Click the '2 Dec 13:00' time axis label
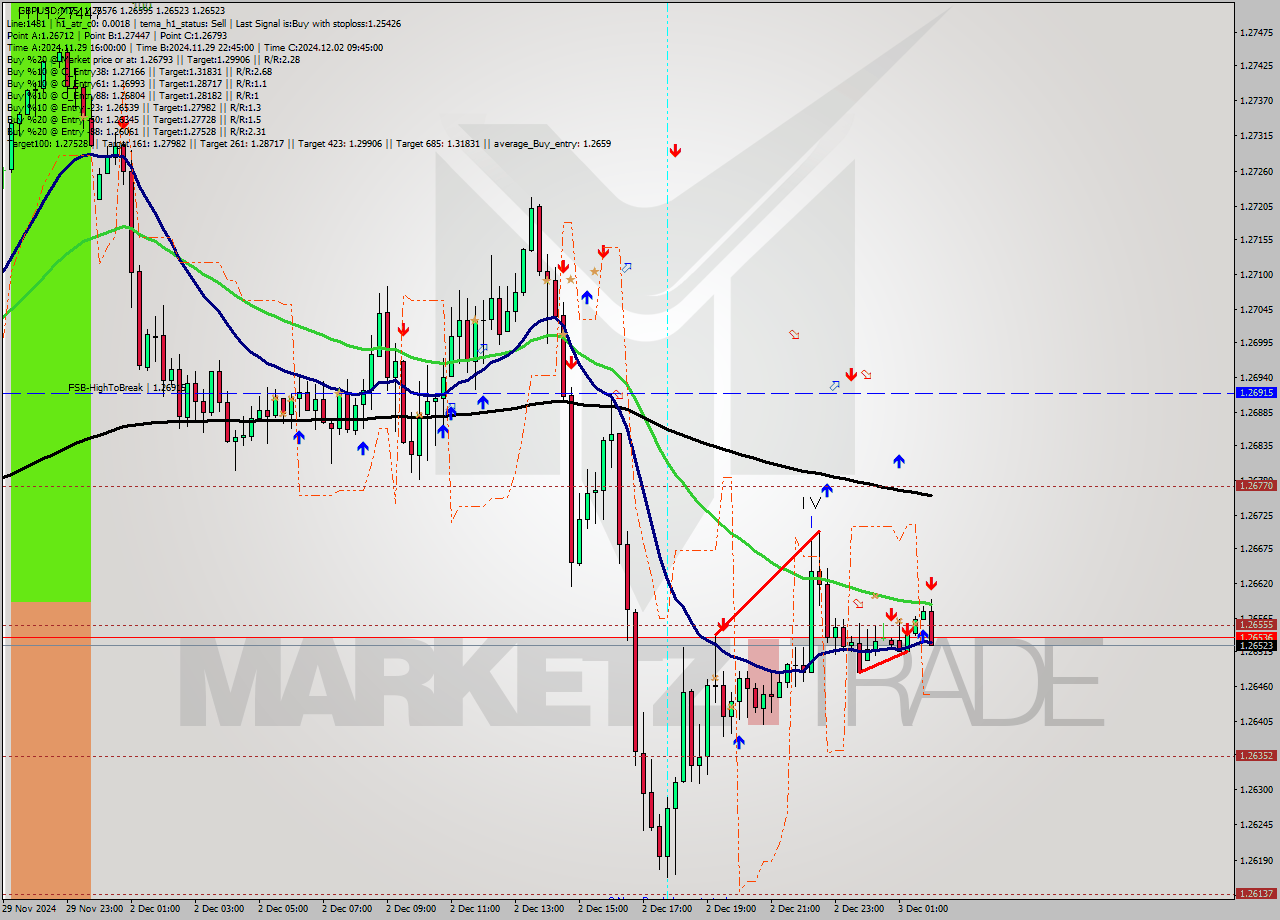The width and height of the screenshot is (1280, 920). point(539,909)
